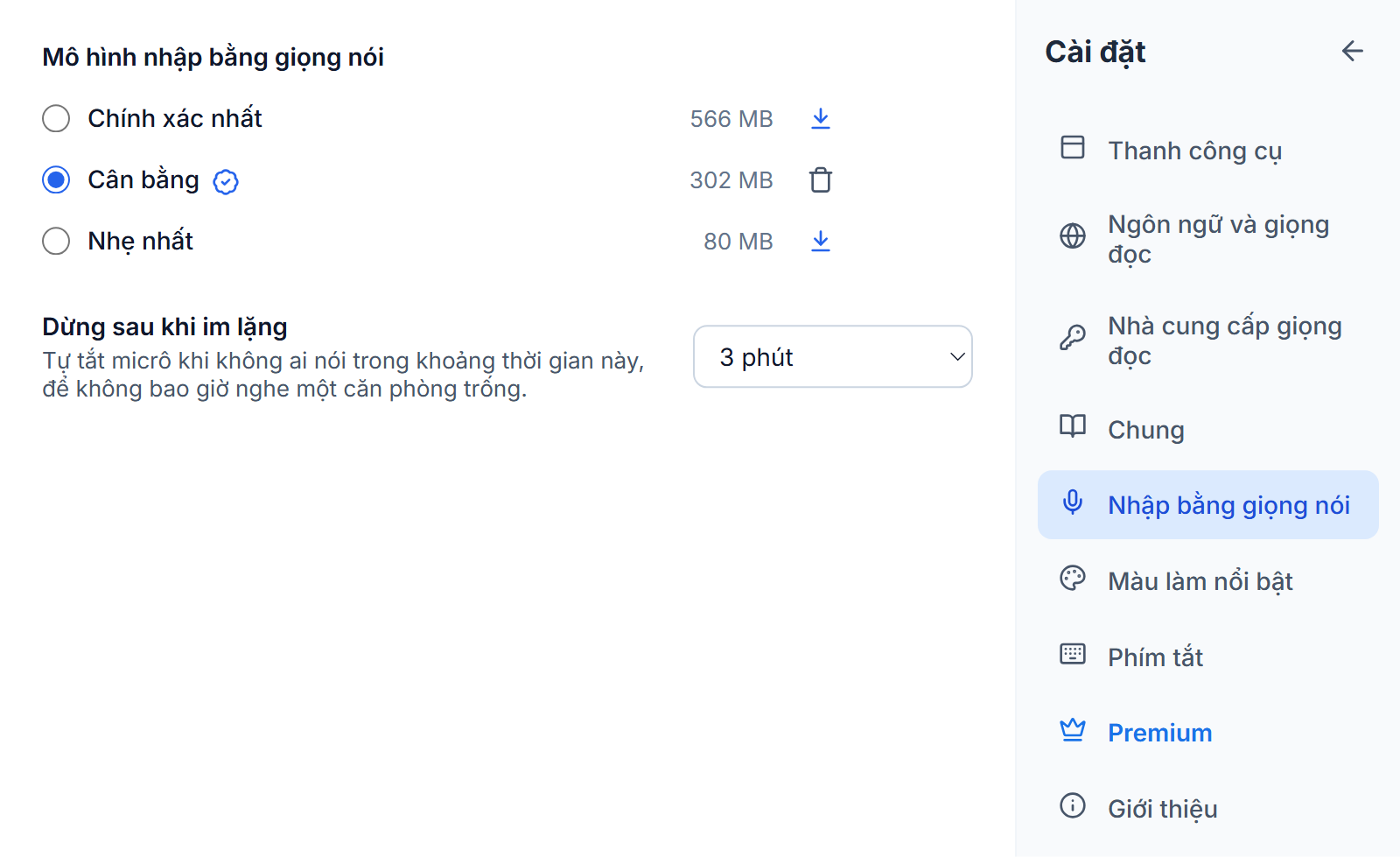This screenshot has height=857, width=1400.
Task: Select the Chính xác nhất radio button
Action: click(56, 119)
